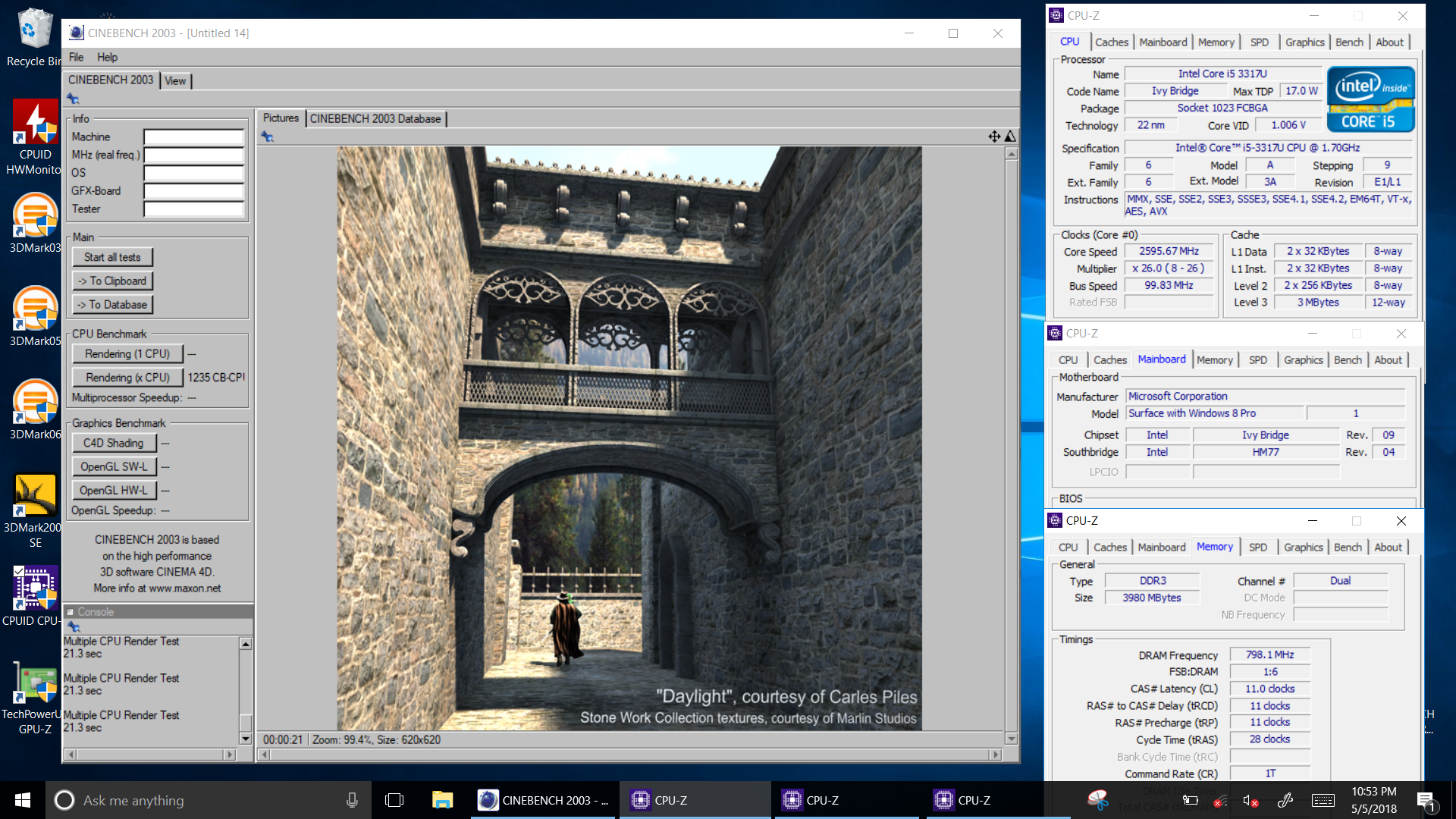Click the MHz (real freq.) input field
Viewport: 1456px width, 819px height.
coord(194,155)
